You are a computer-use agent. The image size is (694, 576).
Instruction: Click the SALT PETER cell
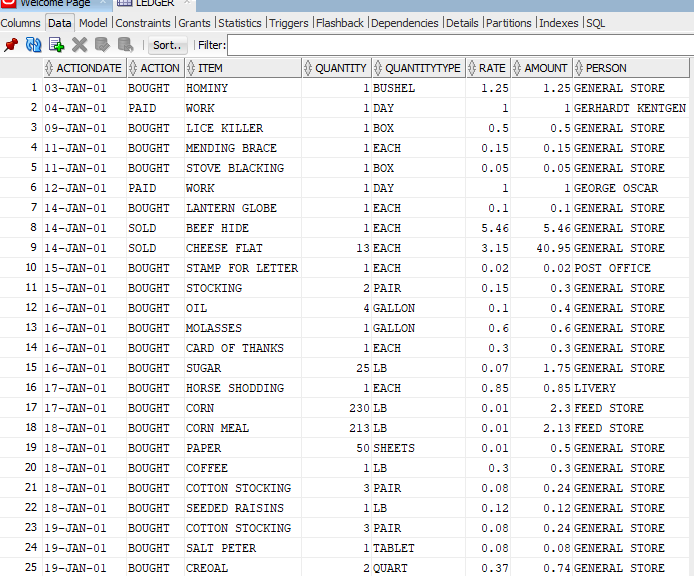tap(243, 548)
